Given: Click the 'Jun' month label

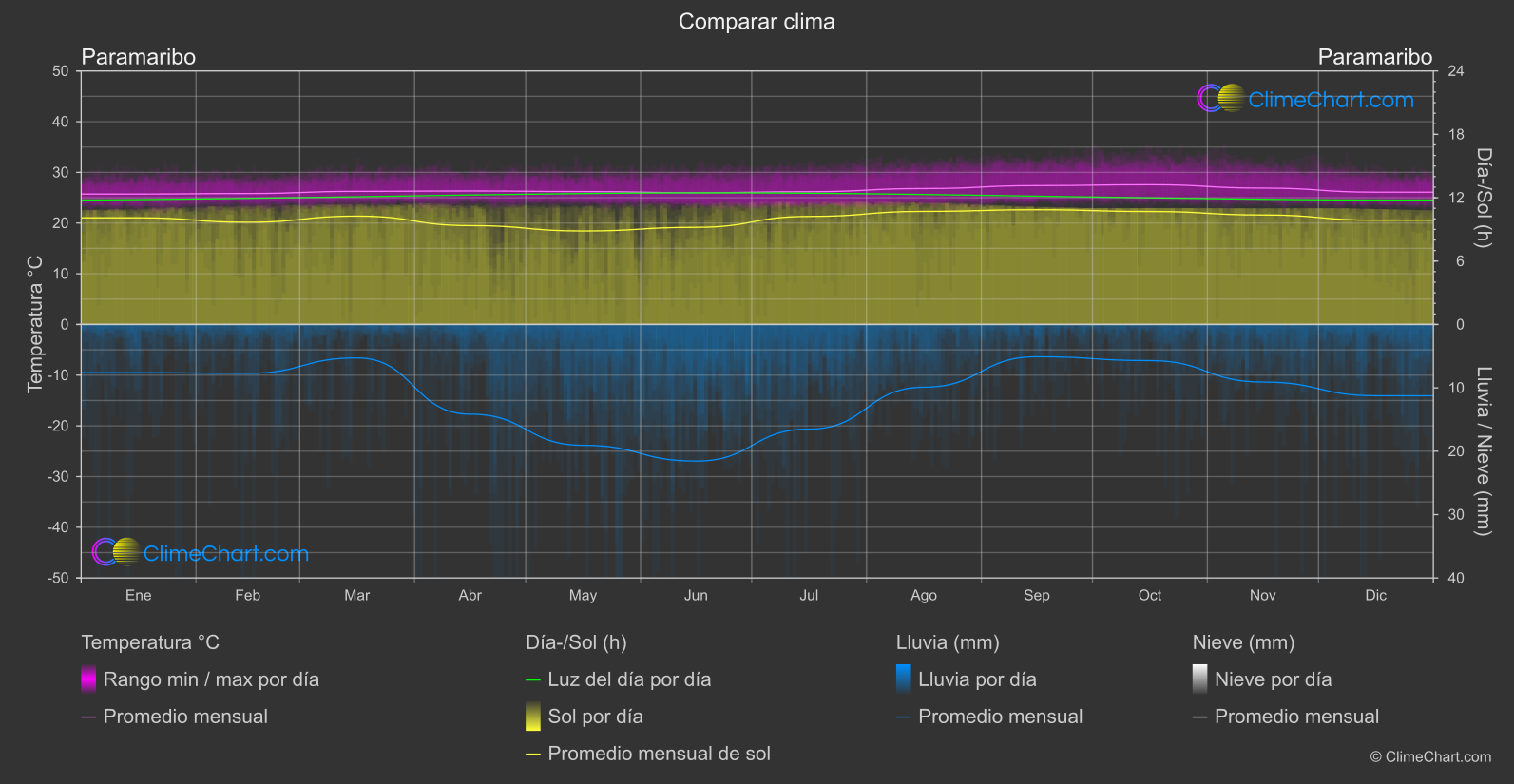Looking at the screenshot, I should coord(697,595).
